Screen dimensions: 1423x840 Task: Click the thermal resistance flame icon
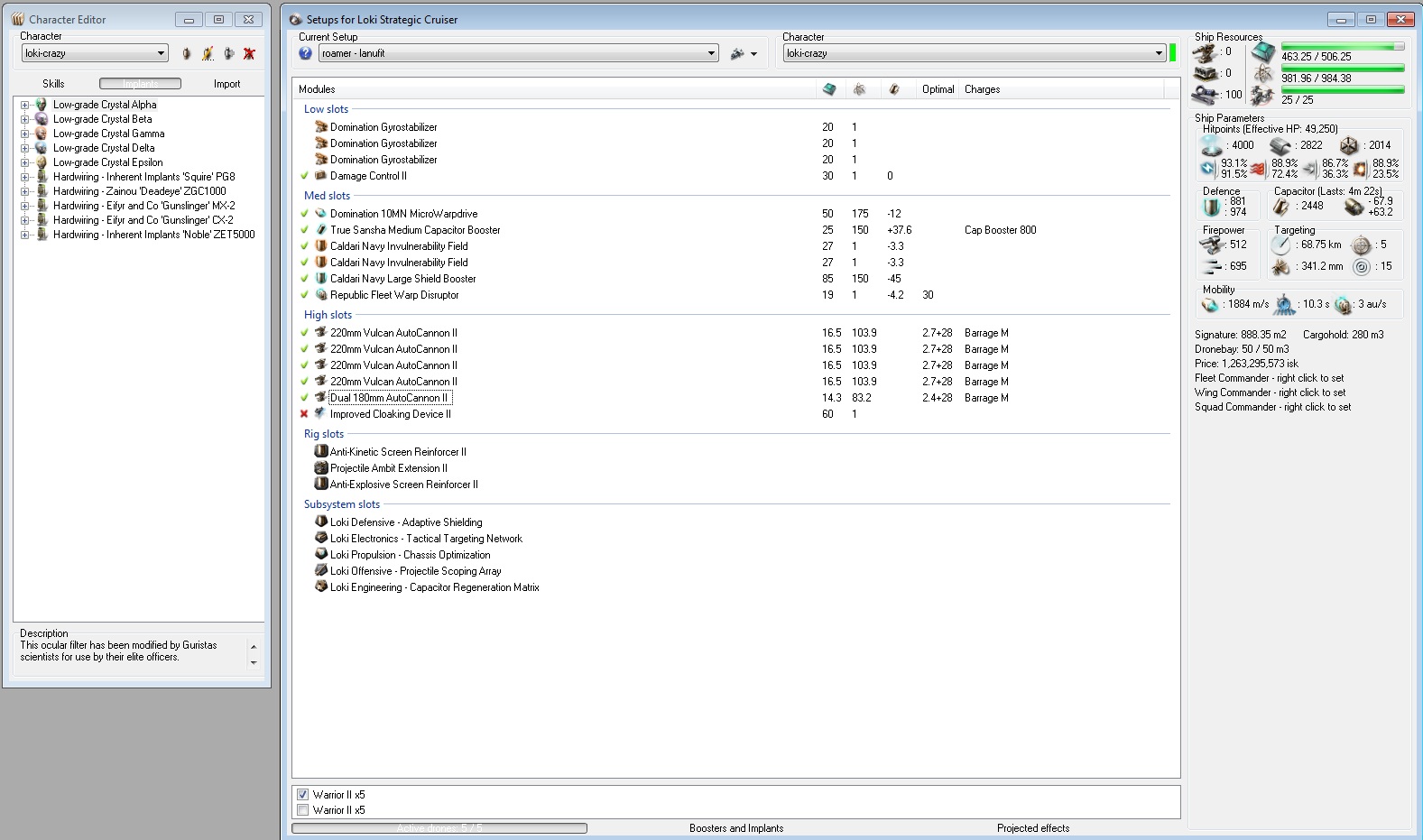click(x=1258, y=169)
